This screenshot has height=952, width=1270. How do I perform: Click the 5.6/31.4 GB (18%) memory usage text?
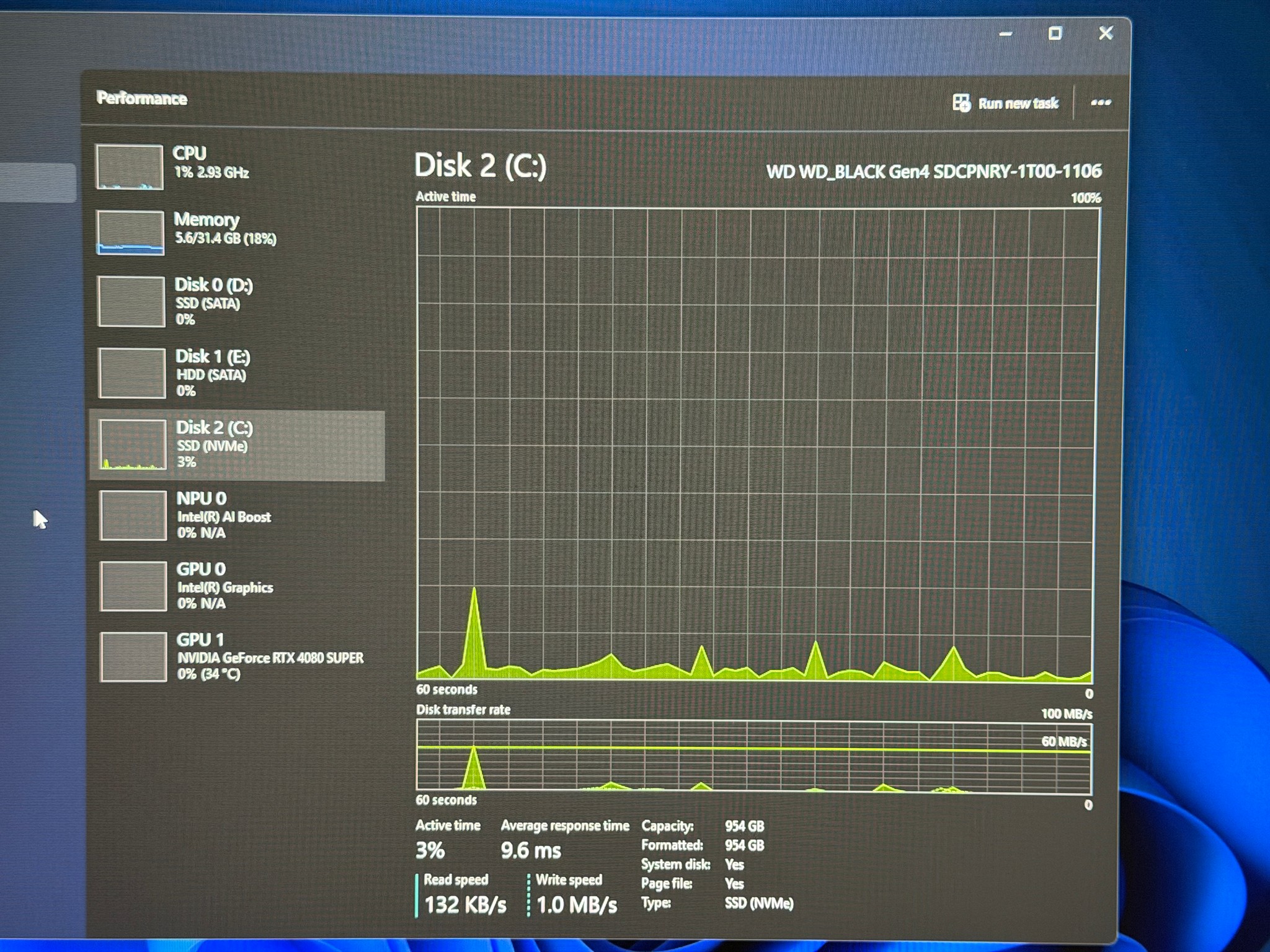click(x=226, y=239)
